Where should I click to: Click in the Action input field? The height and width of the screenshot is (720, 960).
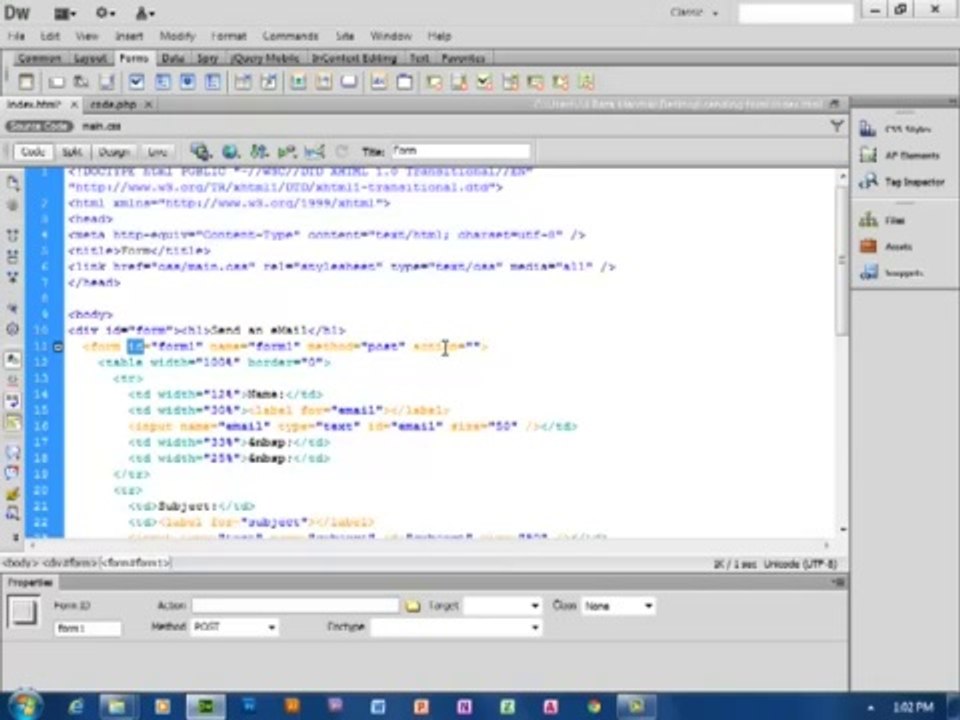click(x=295, y=606)
